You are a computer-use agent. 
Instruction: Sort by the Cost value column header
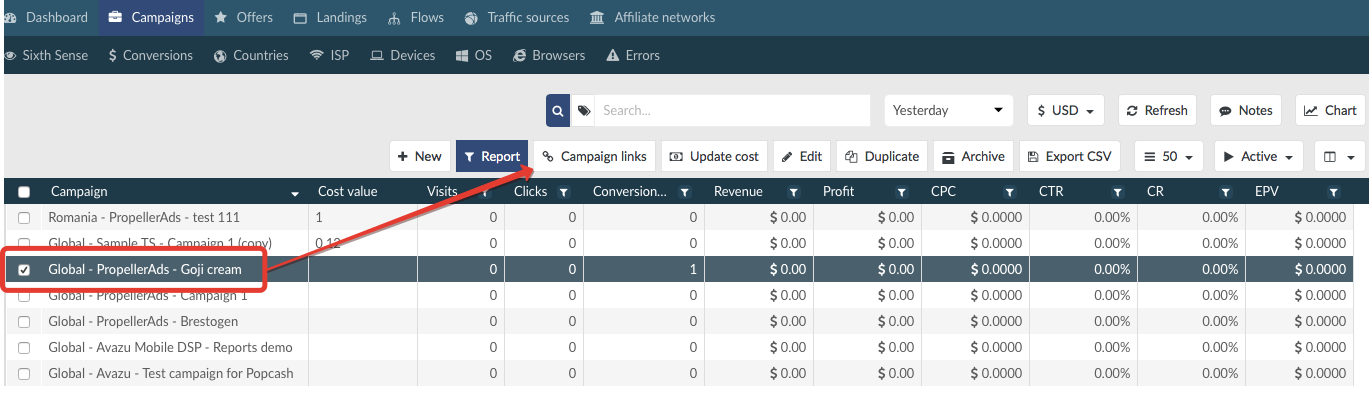tap(347, 192)
